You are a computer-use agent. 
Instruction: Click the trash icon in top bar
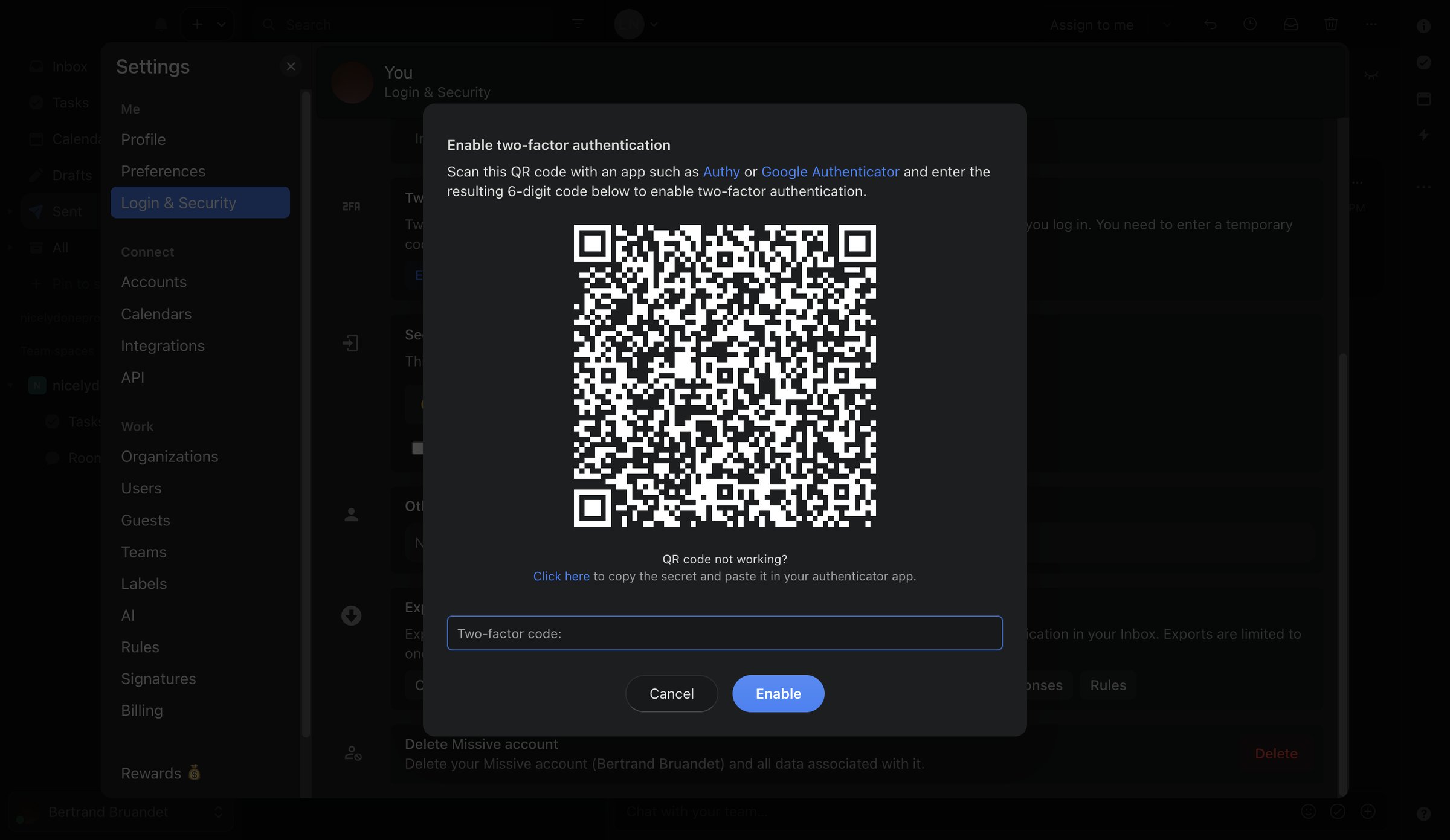pos(1331,24)
